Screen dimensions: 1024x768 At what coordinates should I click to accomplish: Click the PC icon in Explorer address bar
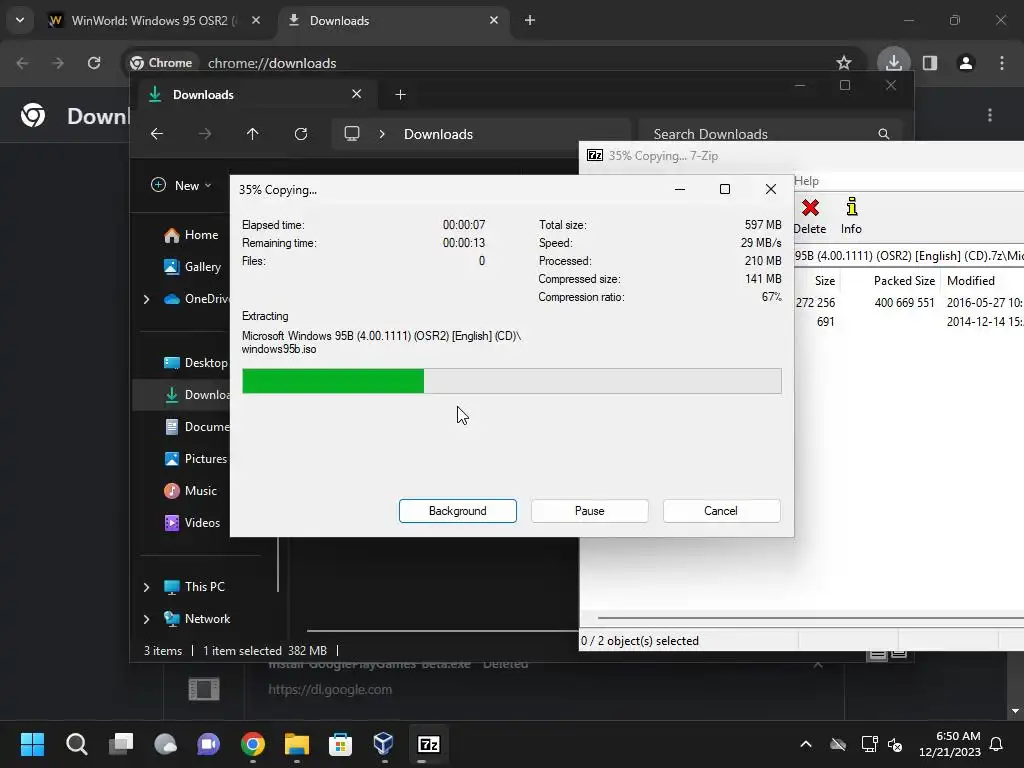tap(352, 134)
